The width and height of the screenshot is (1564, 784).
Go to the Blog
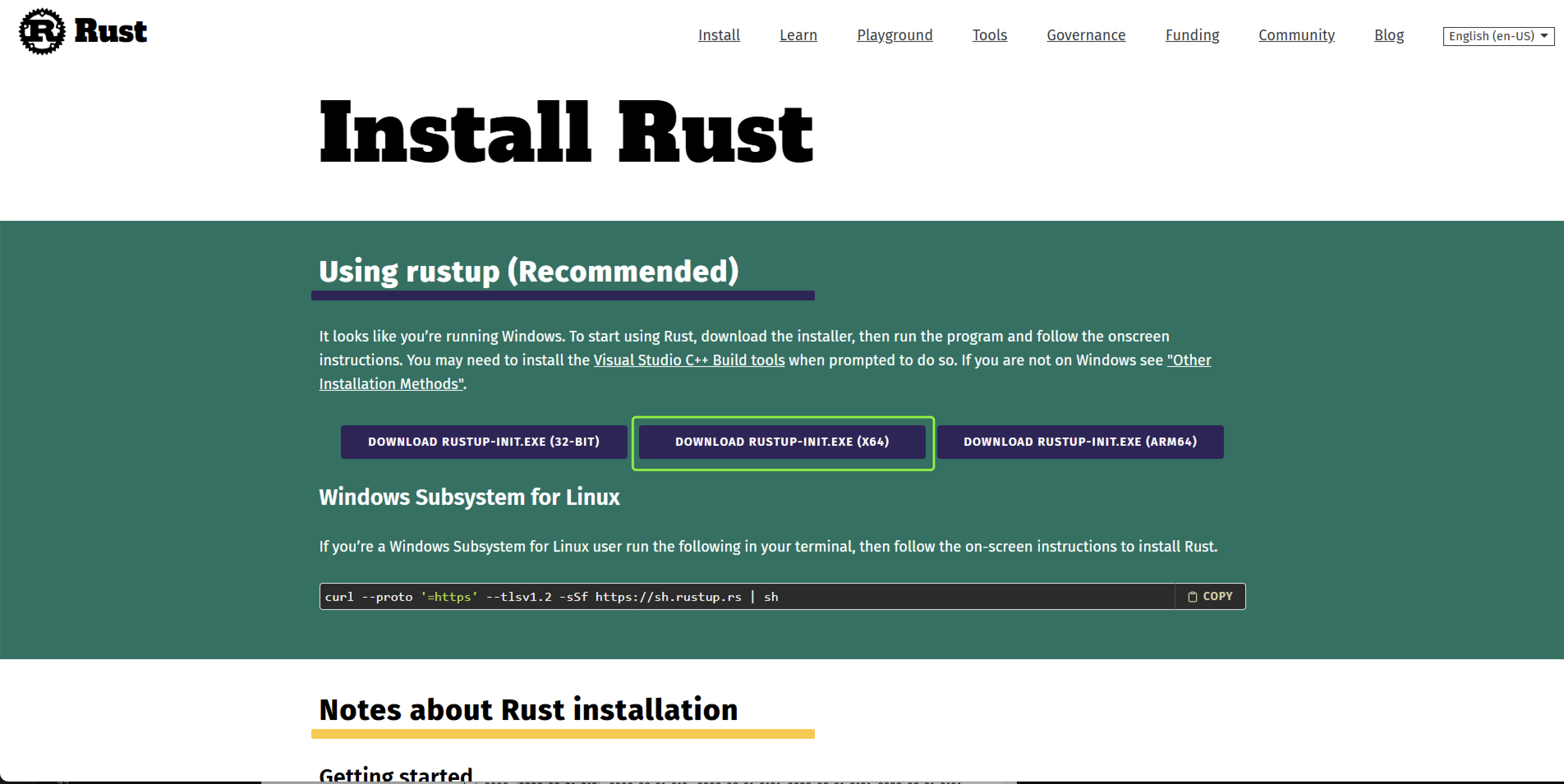click(1389, 35)
